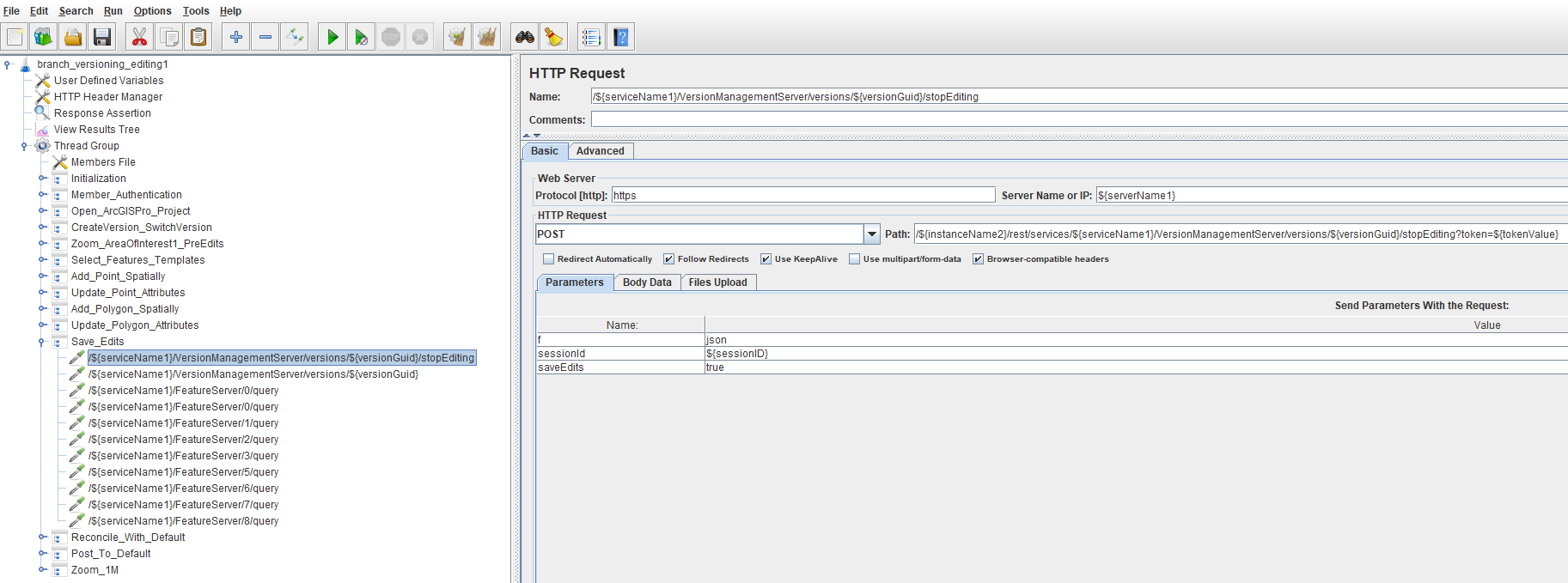The image size is (1568, 583).
Task: Create a new test plan
Action: tap(15, 37)
